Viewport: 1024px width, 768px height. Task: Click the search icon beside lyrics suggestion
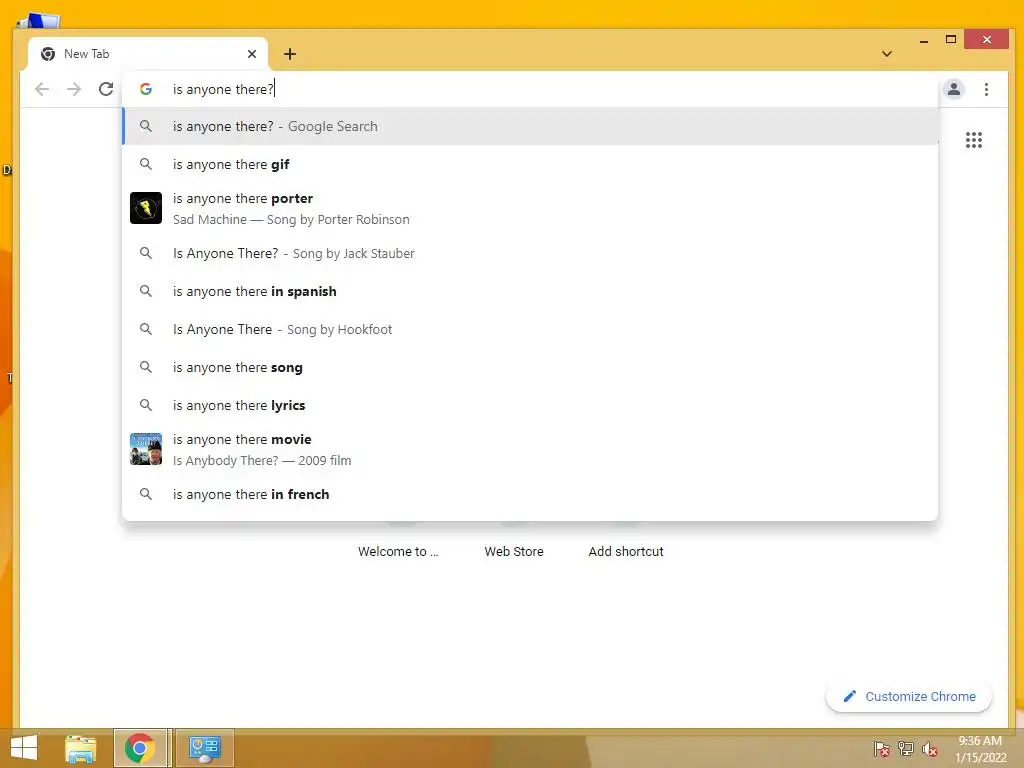[146, 405]
